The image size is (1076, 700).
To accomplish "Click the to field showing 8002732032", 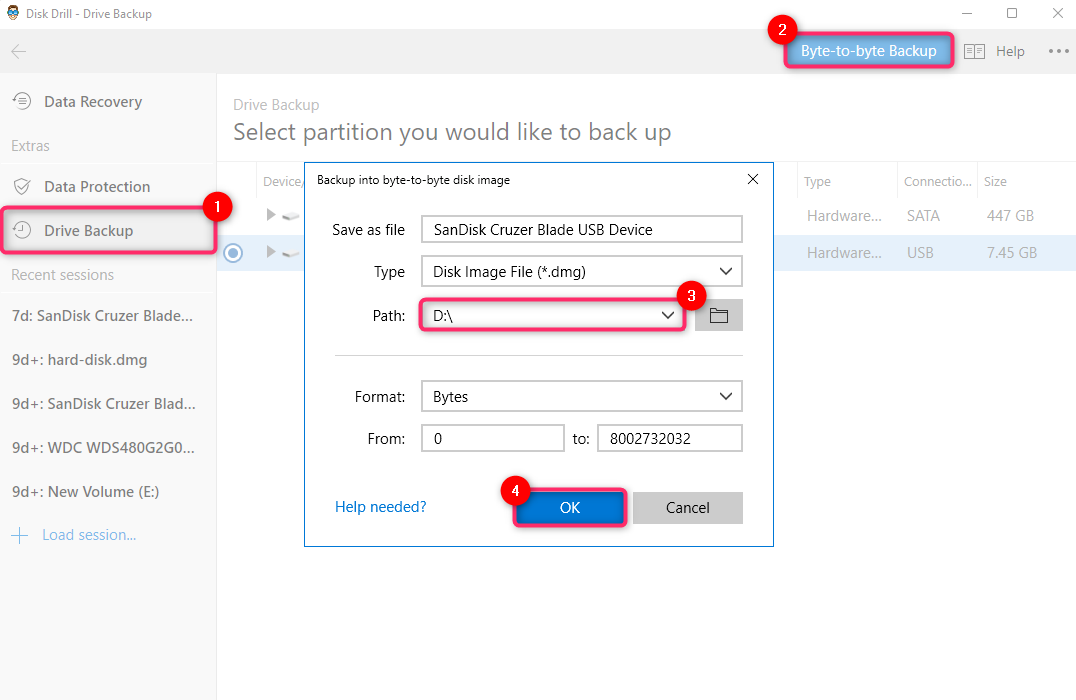I will coord(670,438).
